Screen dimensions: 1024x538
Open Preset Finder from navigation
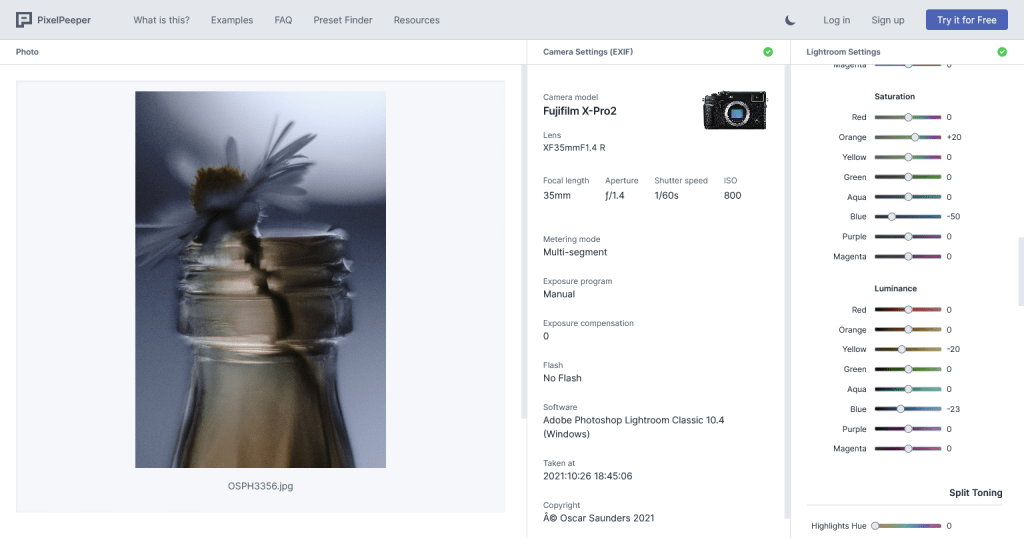click(x=343, y=20)
